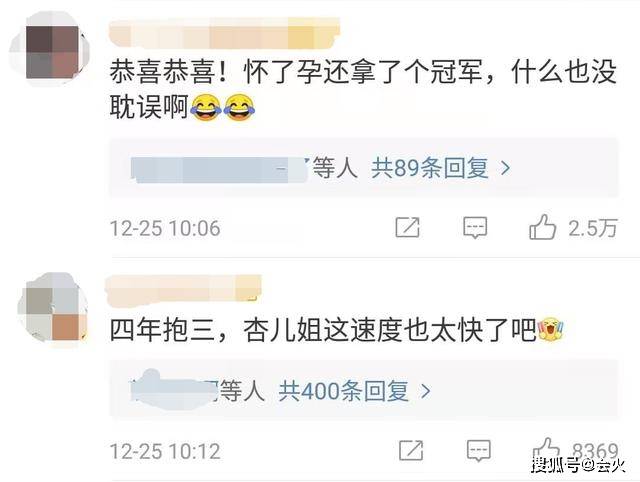Open reply bubble on the 10:12 comment
Screen dimensions: 640x482
(478, 451)
